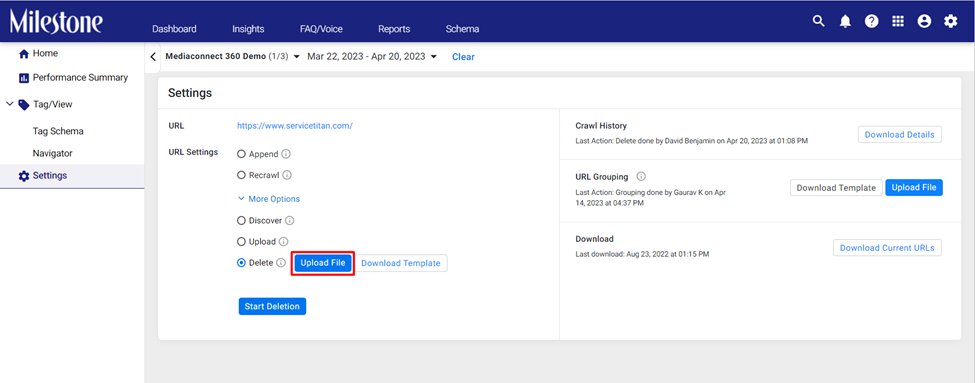This screenshot has height=383, width=975.
Task: Click Download Template next to Delete
Action: point(400,263)
